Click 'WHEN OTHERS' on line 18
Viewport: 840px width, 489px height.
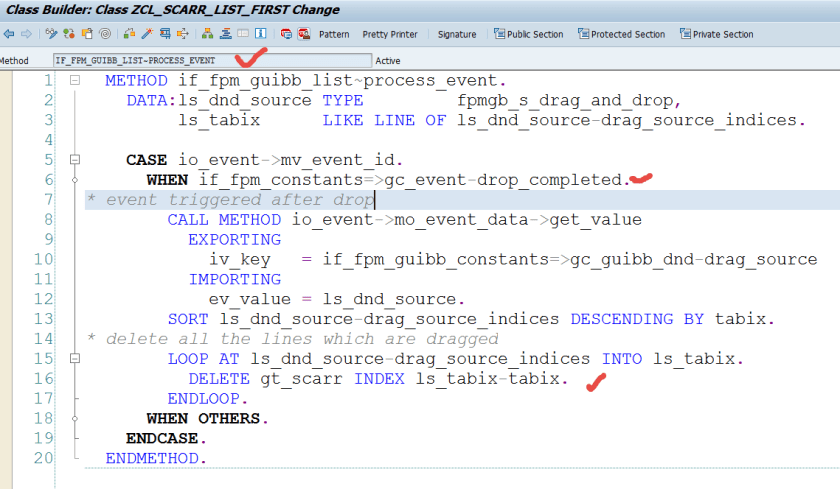204,418
